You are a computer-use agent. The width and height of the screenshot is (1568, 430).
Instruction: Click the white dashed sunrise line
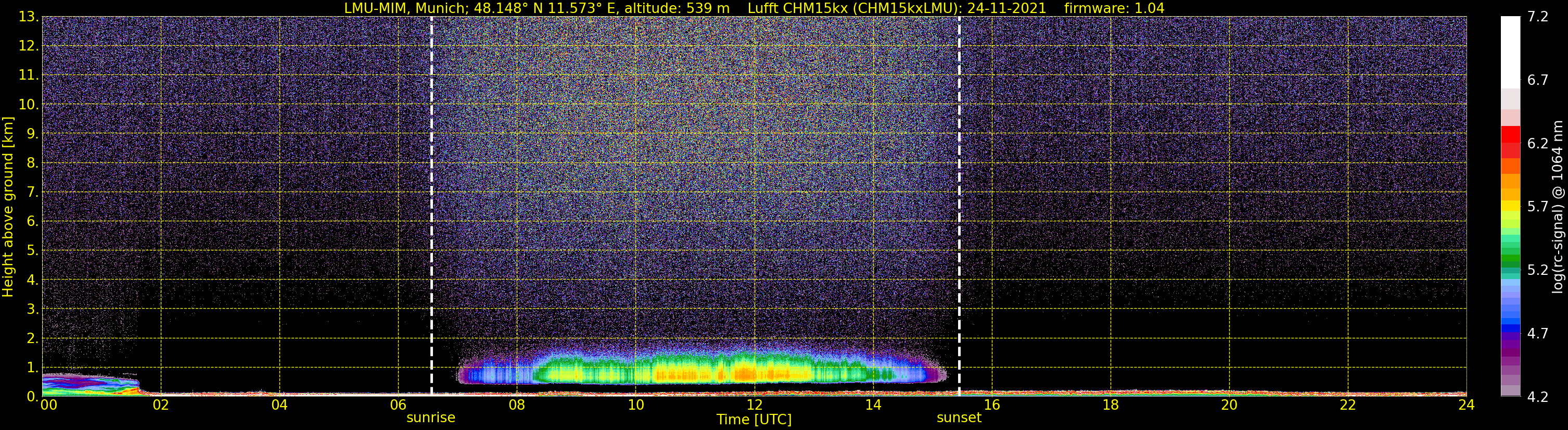point(431,206)
